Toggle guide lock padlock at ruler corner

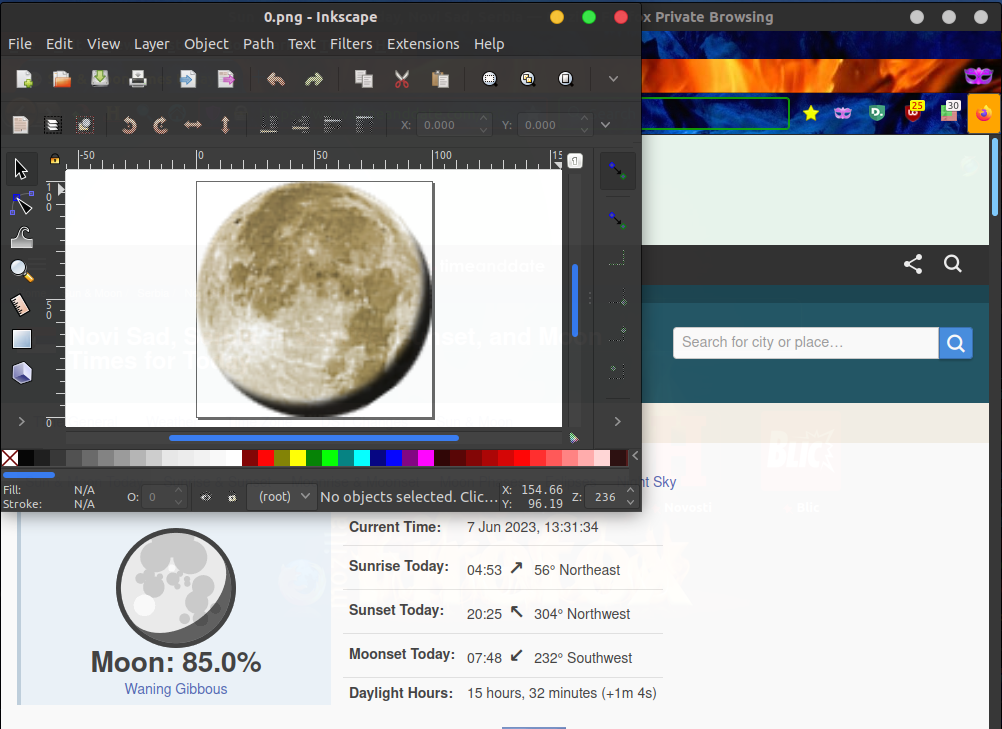[55, 158]
